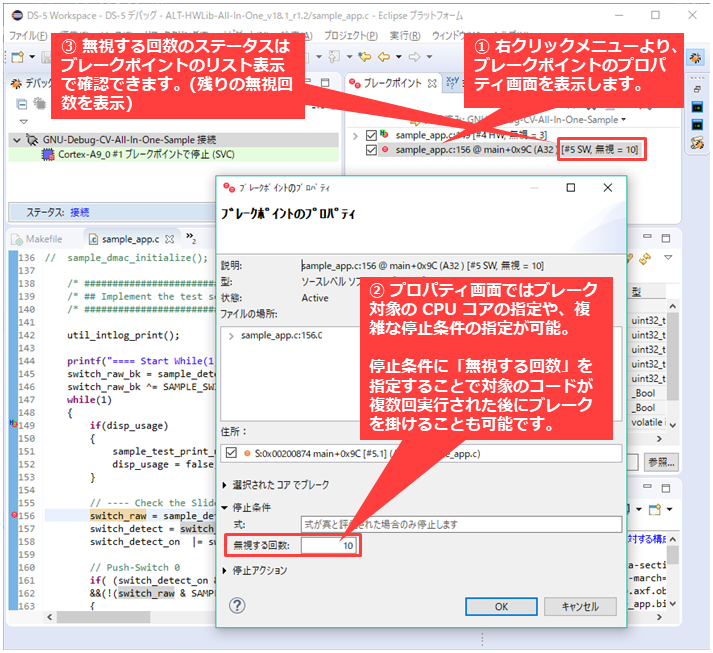Screen dimensions: 713x653
Task: Uncheck the sample_app.c:156 breakpoint checkbox
Action: click(x=372, y=150)
